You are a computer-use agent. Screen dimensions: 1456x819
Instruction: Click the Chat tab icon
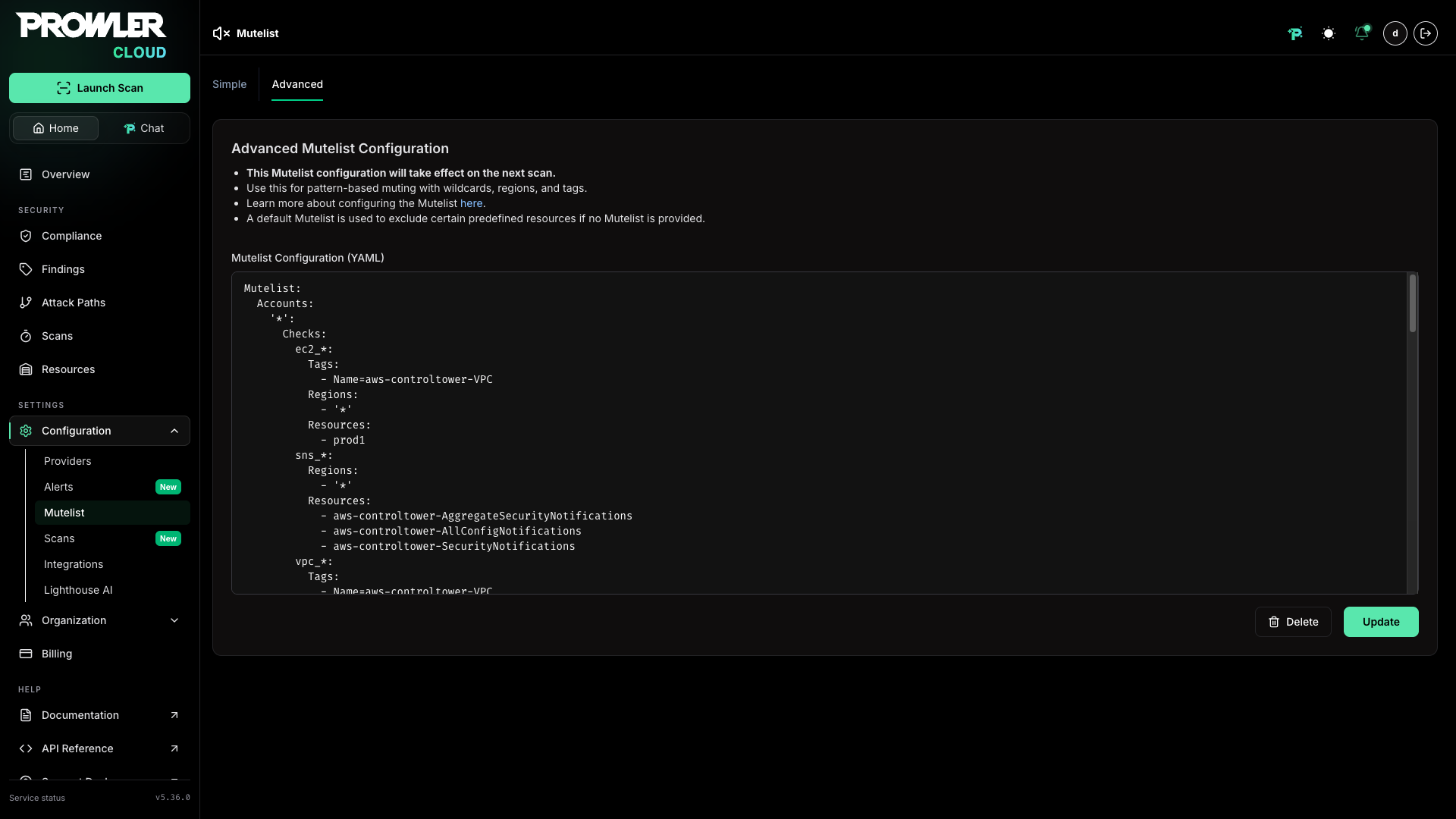click(x=129, y=128)
